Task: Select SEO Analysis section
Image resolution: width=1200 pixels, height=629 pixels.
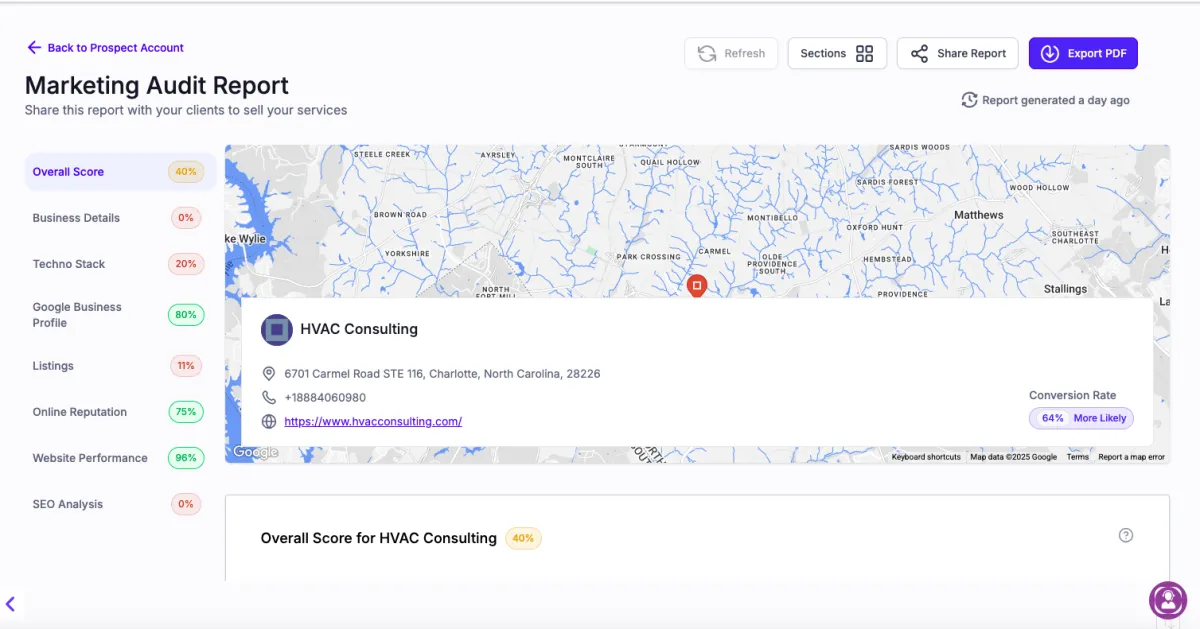Action: 120,504
